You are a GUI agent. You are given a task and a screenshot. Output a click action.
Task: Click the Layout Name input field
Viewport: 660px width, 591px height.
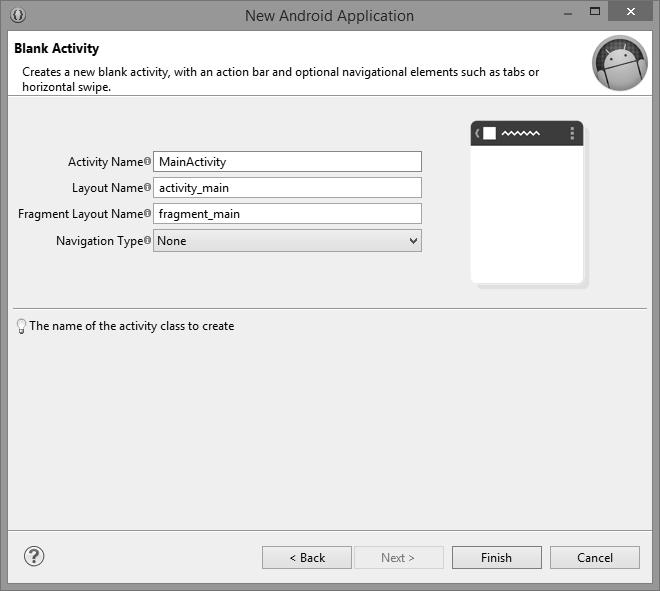coord(287,188)
